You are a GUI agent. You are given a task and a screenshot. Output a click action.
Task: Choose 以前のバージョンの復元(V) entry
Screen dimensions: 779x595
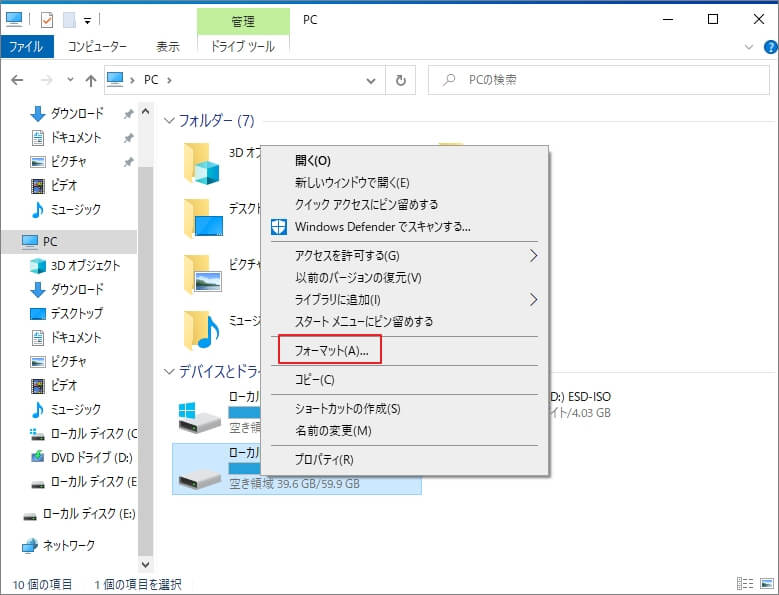(358, 278)
